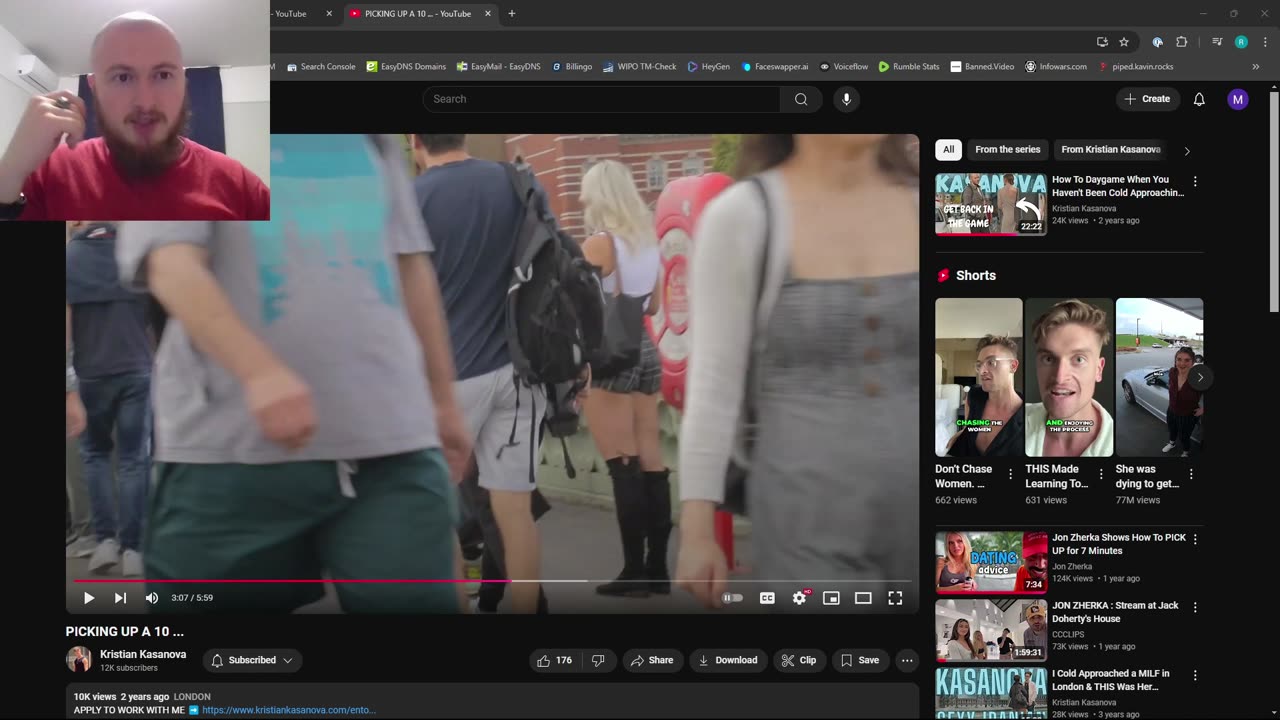Select the From Kristian Kasanova chip

[x=1111, y=150]
